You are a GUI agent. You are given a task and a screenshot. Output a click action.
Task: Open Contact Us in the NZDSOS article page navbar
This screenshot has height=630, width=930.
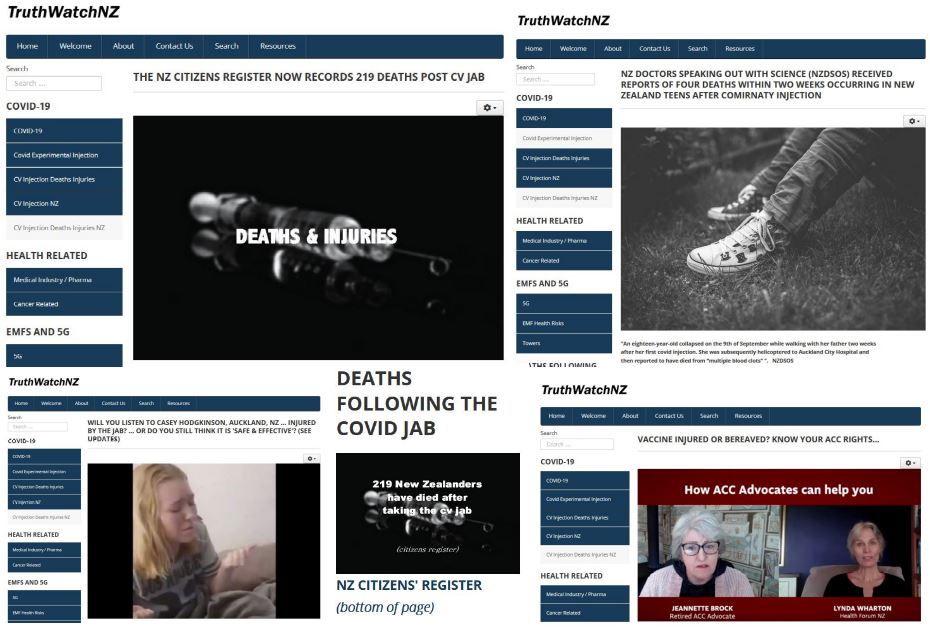[655, 49]
